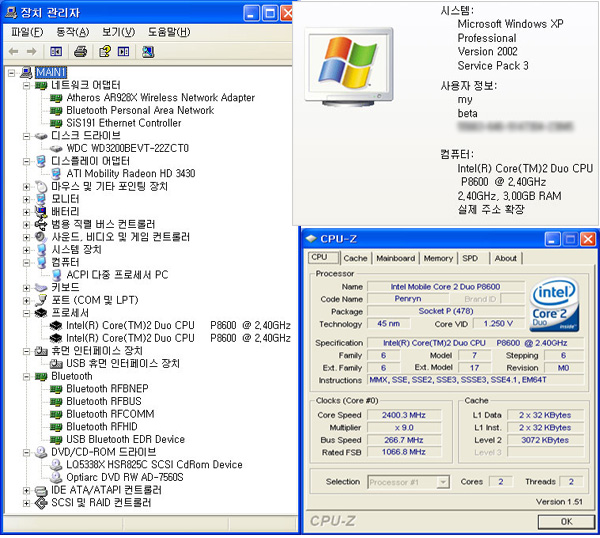This screenshot has width=600, height=538.
Task: Expand the 모니터 node
Action: click(26, 199)
